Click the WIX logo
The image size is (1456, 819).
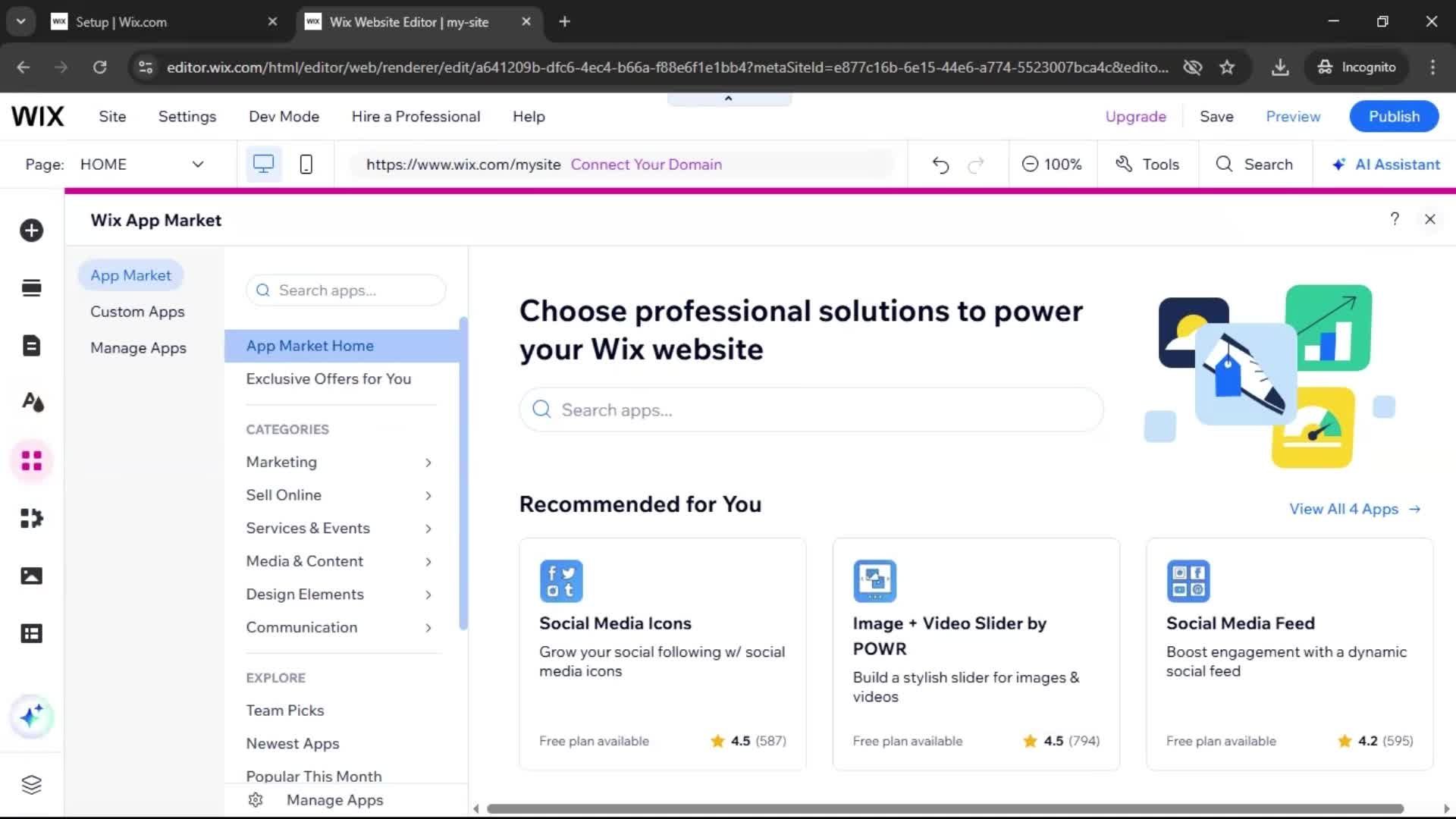38,116
